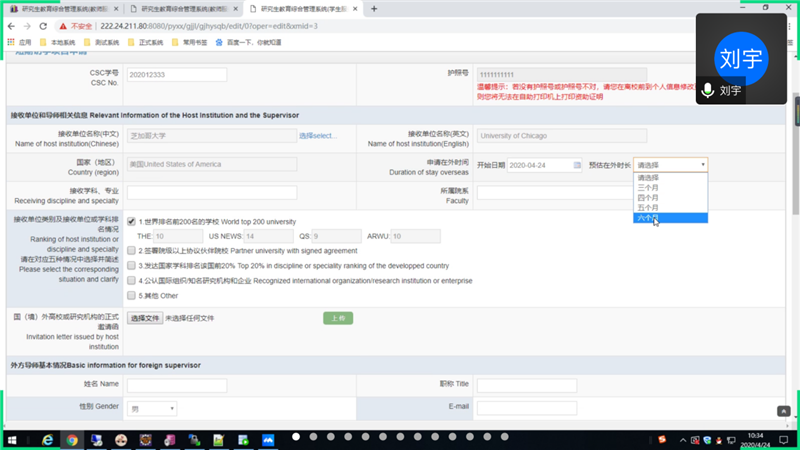Click the THE ranking field
Viewport: 800px width, 450px height.
click(x=178, y=236)
